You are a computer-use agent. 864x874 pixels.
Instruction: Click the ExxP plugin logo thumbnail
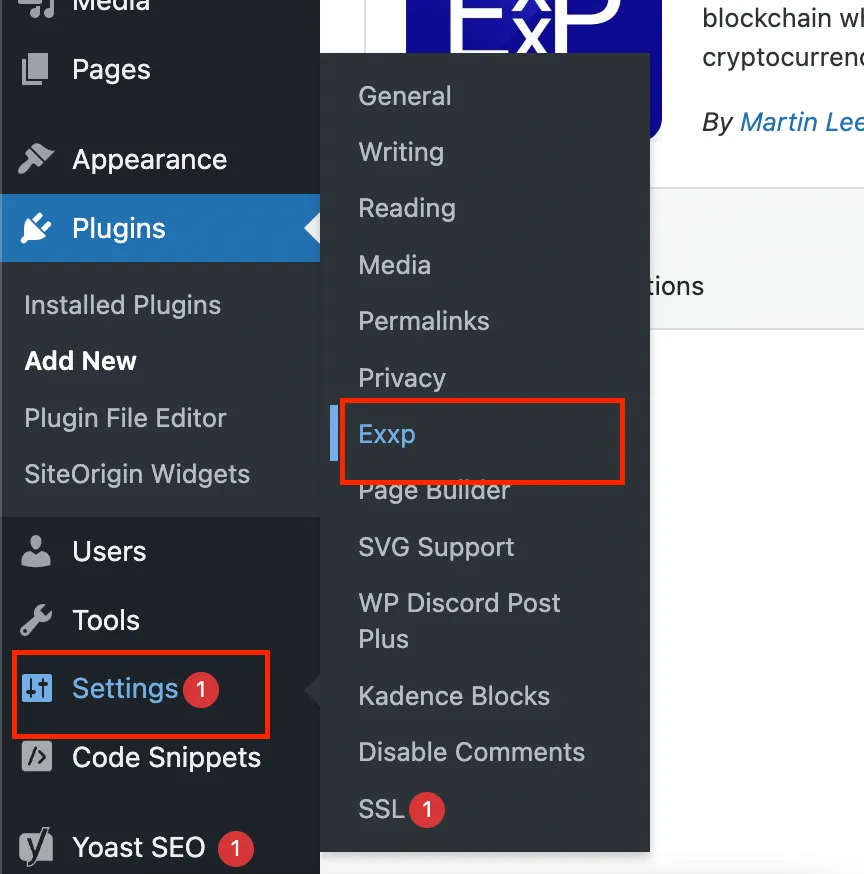[x=534, y=27]
